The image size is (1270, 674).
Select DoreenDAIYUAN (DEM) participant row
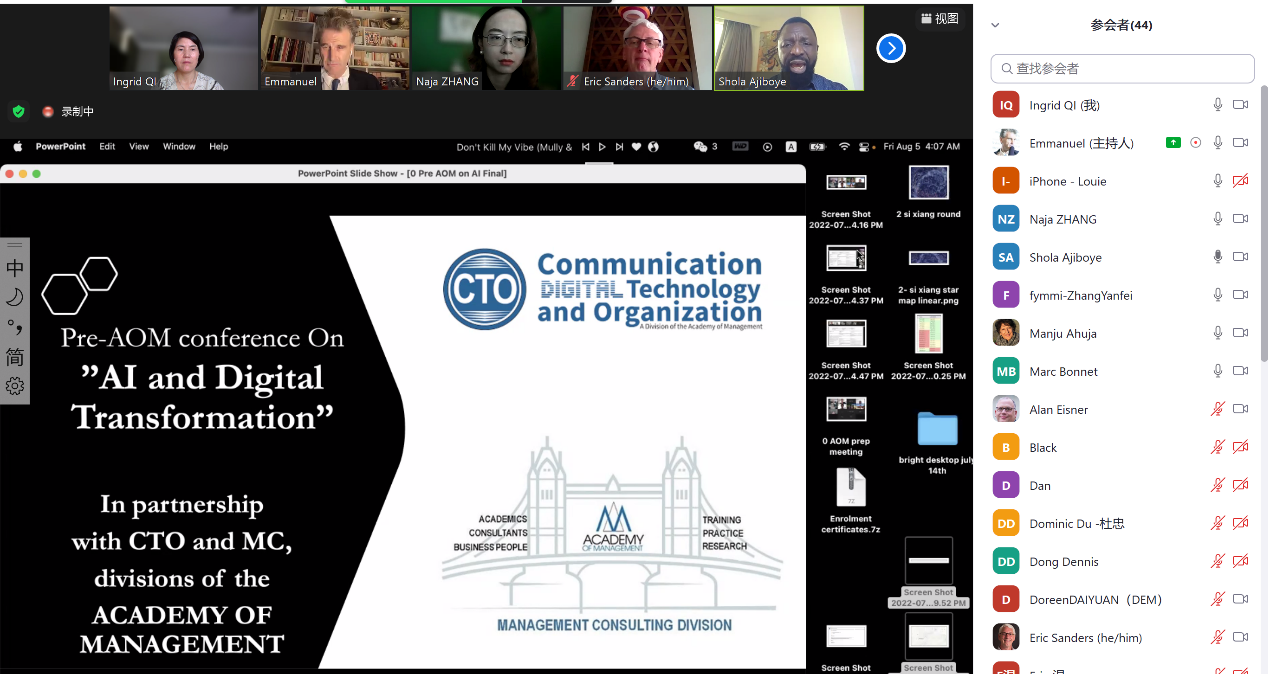click(x=1122, y=599)
